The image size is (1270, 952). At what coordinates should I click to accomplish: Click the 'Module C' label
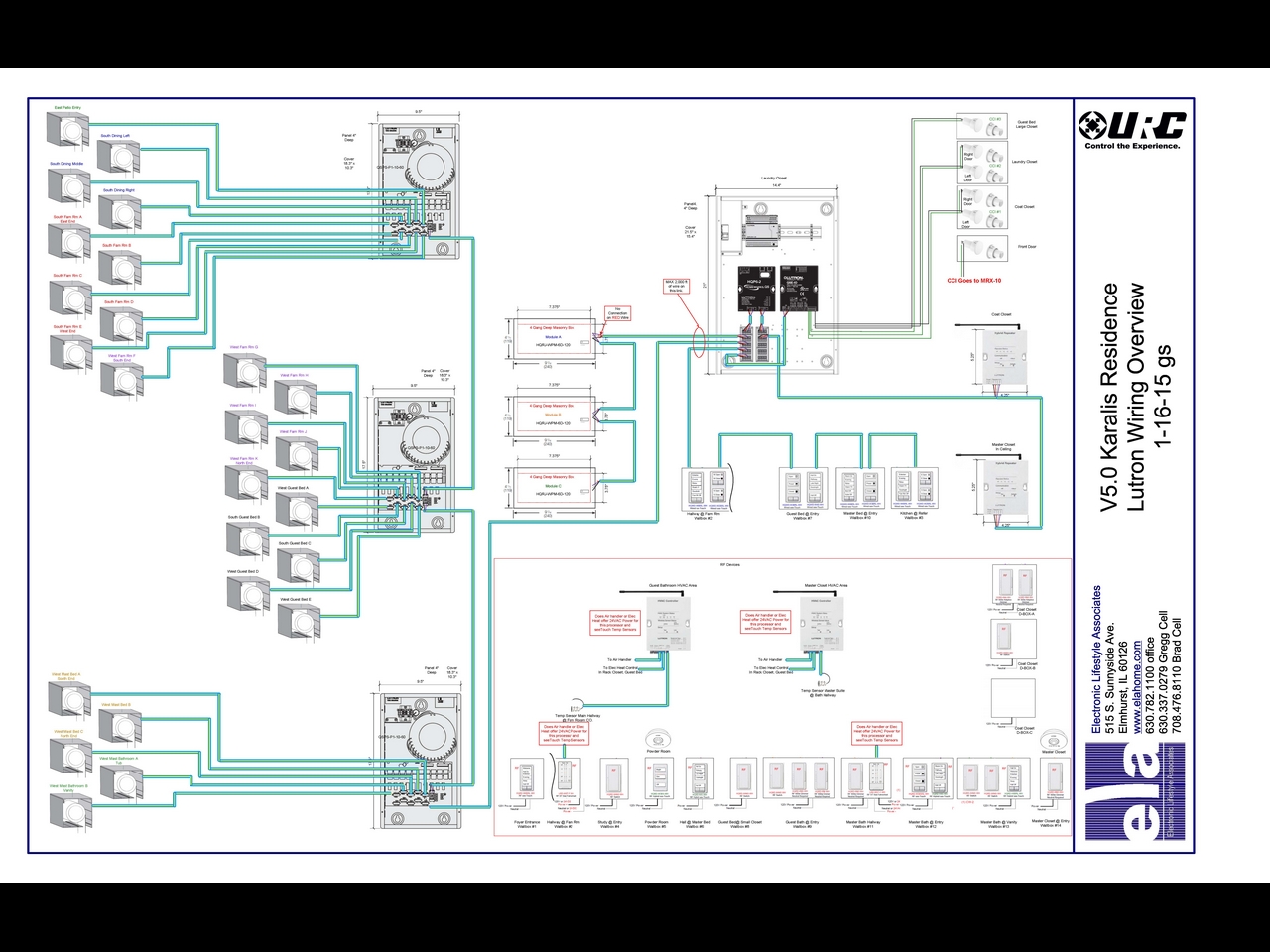pyautogui.click(x=553, y=486)
